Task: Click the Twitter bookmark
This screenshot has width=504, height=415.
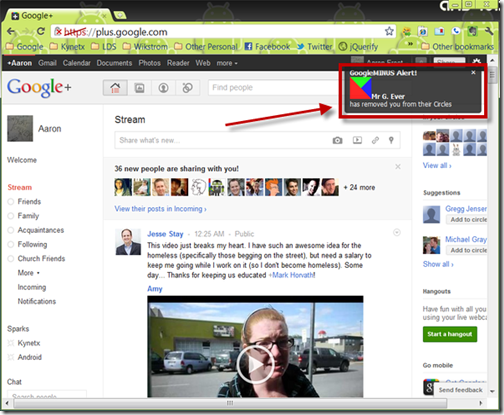Action: [315, 47]
